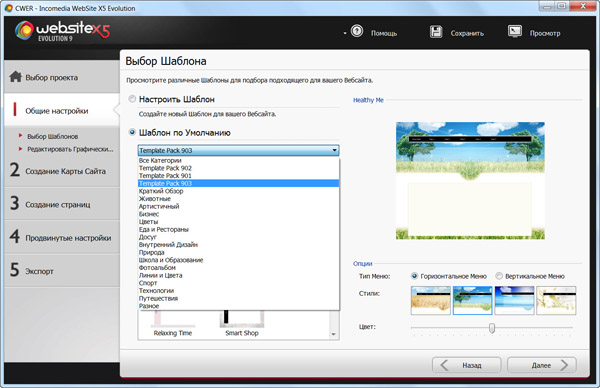Click the large Healthy Me template preview
The height and width of the screenshot is (388, 600).
click(x=470, y=181)
